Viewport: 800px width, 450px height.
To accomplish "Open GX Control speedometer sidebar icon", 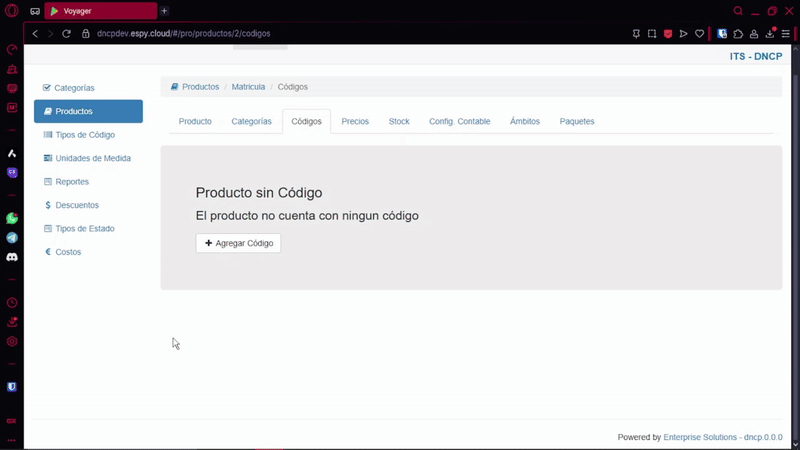I will [x=12, y=49].
